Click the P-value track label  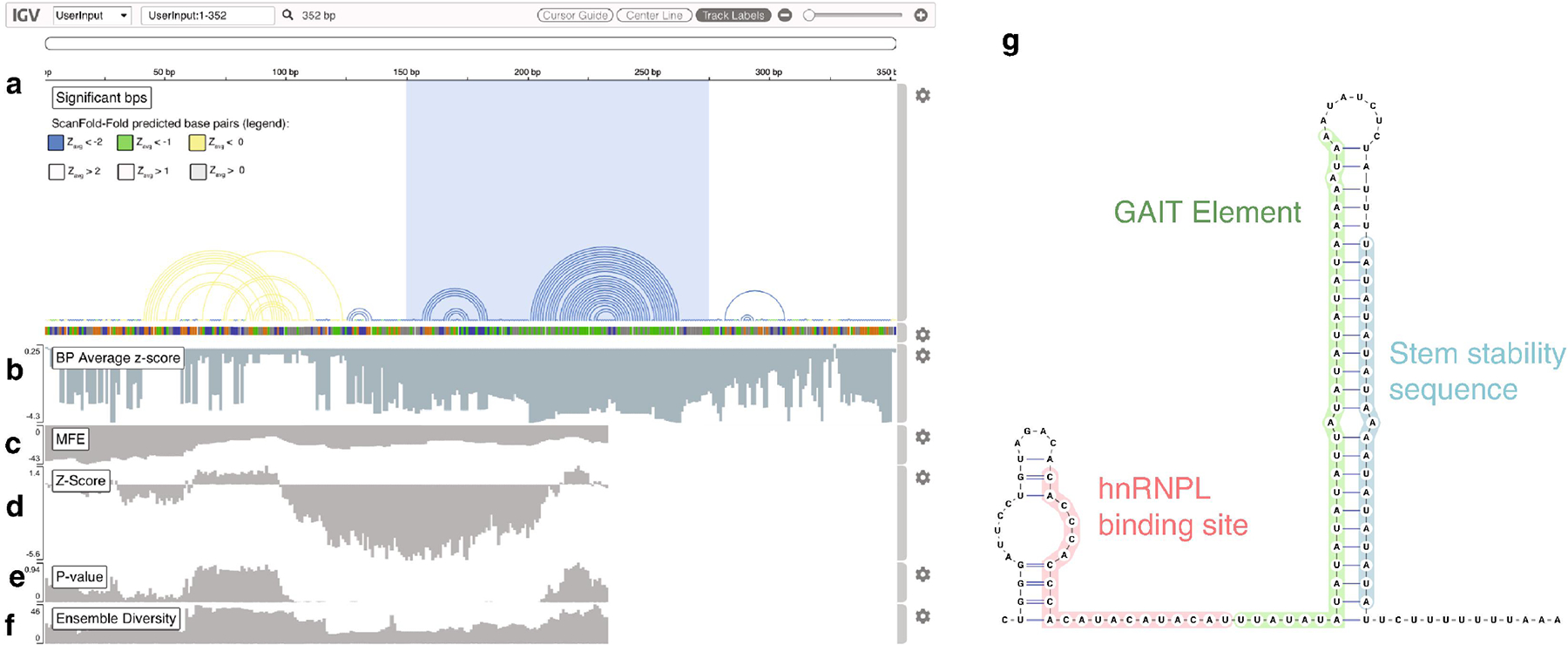click(80, 576)
